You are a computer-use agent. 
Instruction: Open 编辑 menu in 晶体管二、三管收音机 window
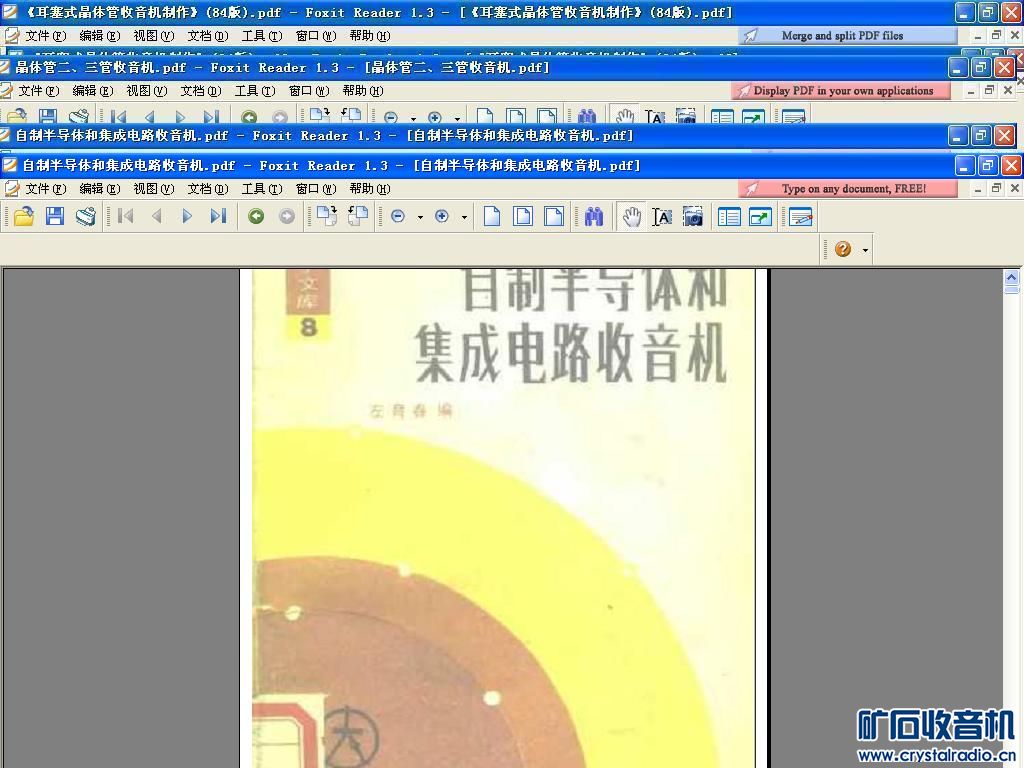(92, 91)
